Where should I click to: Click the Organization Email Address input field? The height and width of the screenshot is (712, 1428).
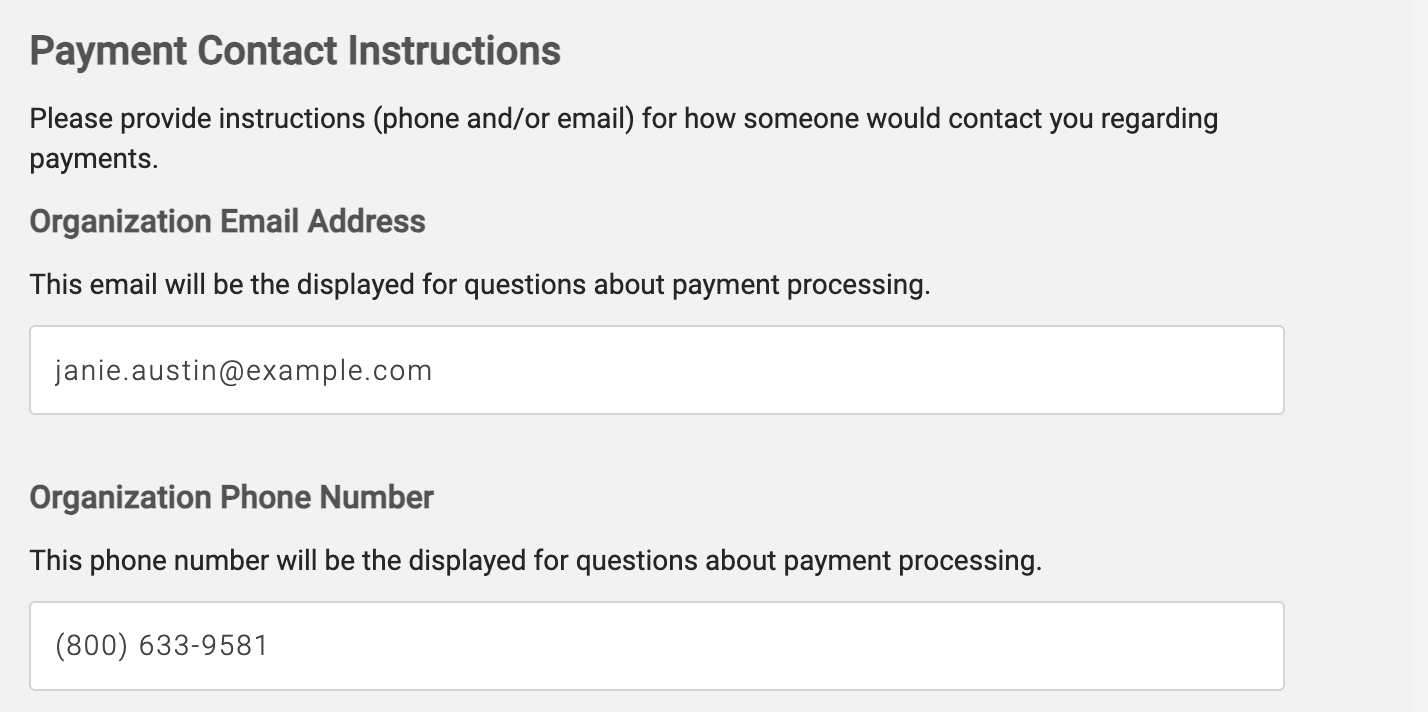[x=656, y=370]
